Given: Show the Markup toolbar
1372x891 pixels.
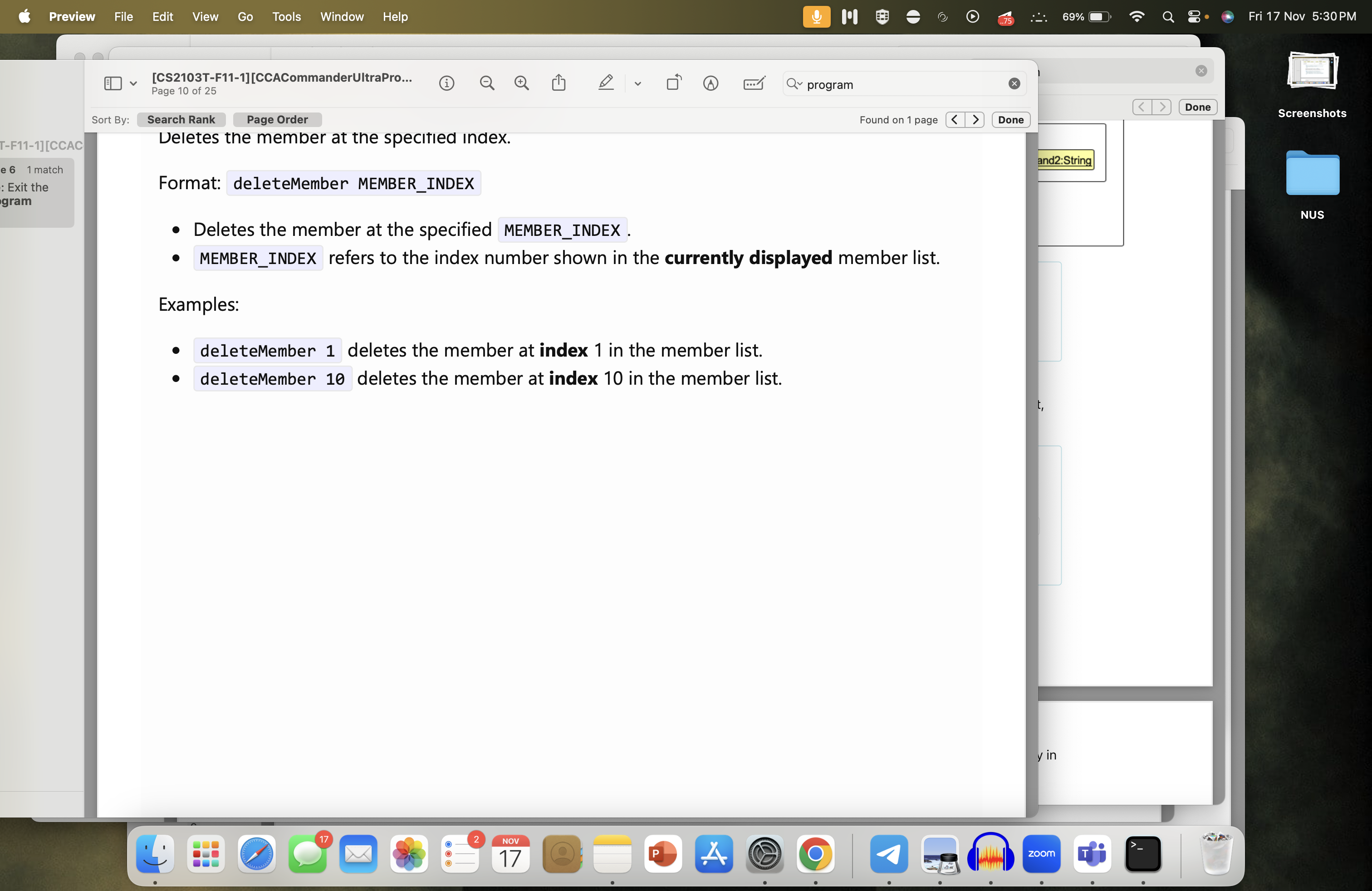Looking at the screenshot, I should pos(710,83).
